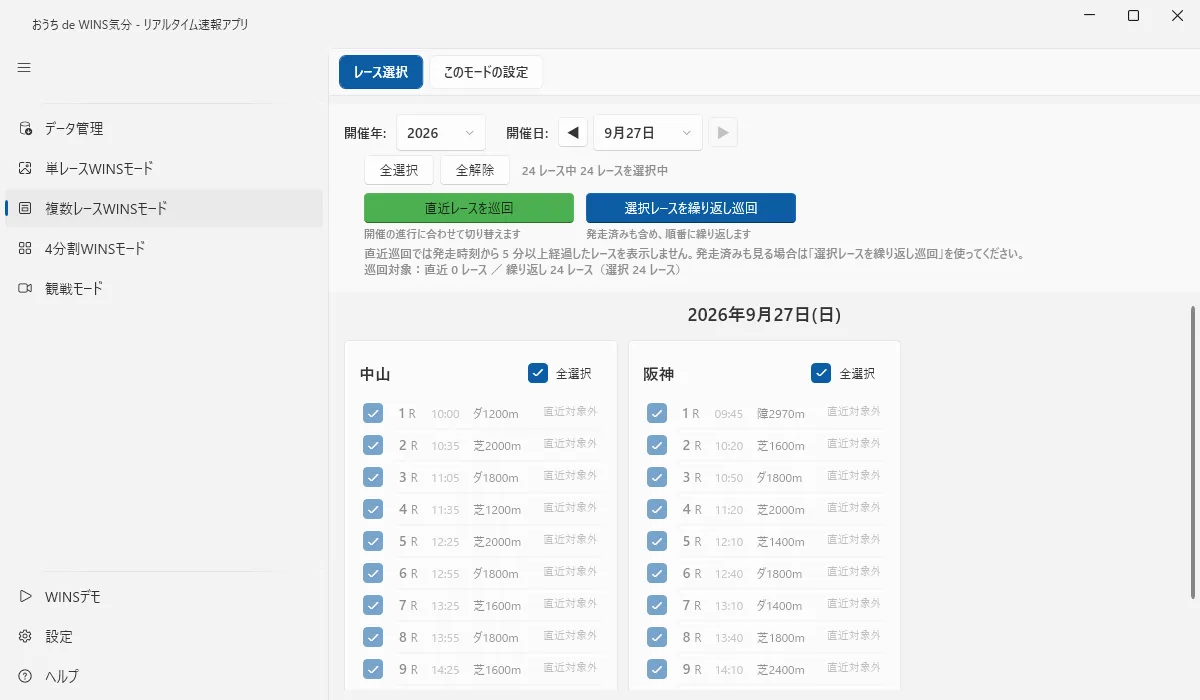This screenshot has width=1200, height=700.
Task: Click the 2026年9月27日(日) date heading
Action: (764, 315)
